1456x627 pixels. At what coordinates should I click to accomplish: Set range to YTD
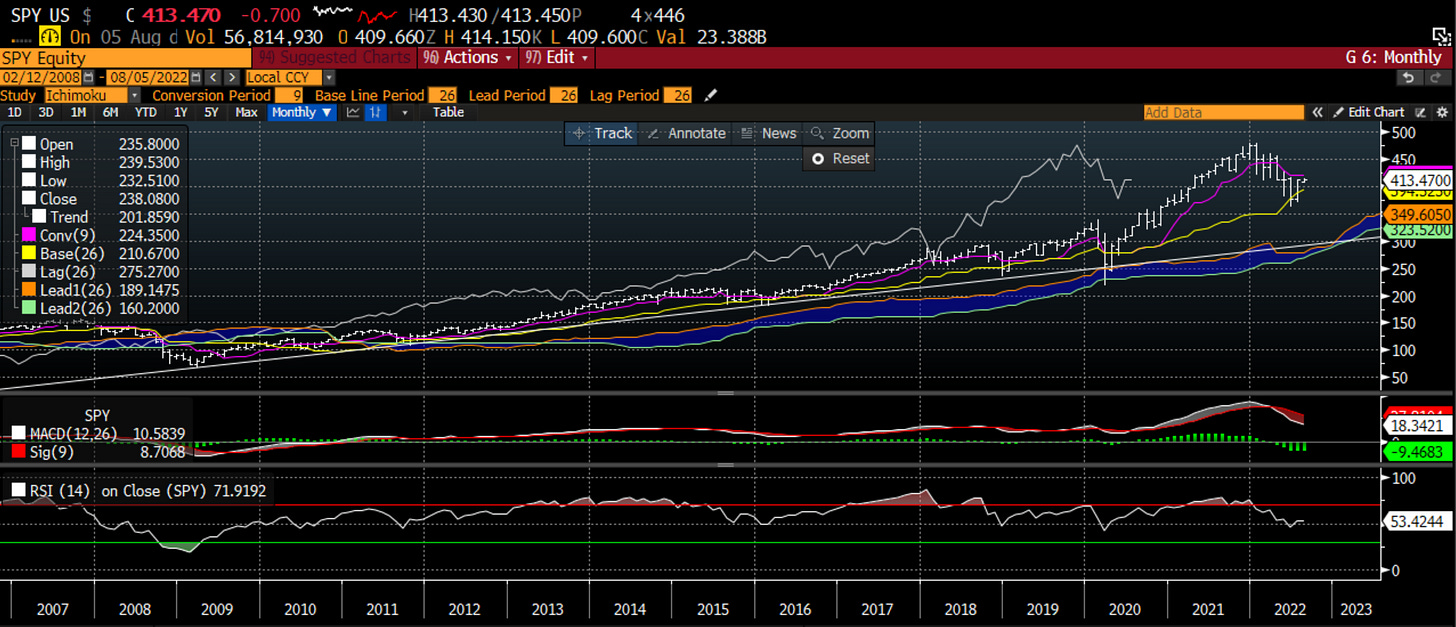pos(145,113)
